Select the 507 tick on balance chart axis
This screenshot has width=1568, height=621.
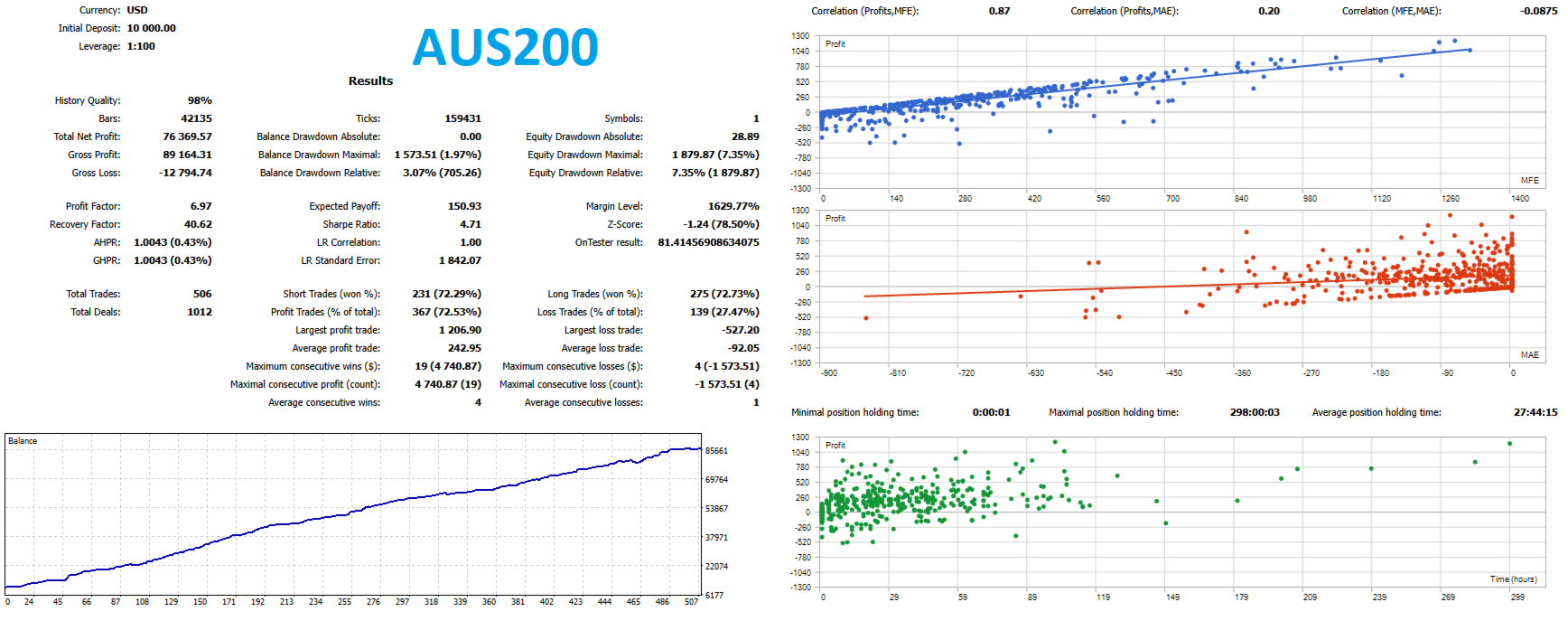click(691, 602)
